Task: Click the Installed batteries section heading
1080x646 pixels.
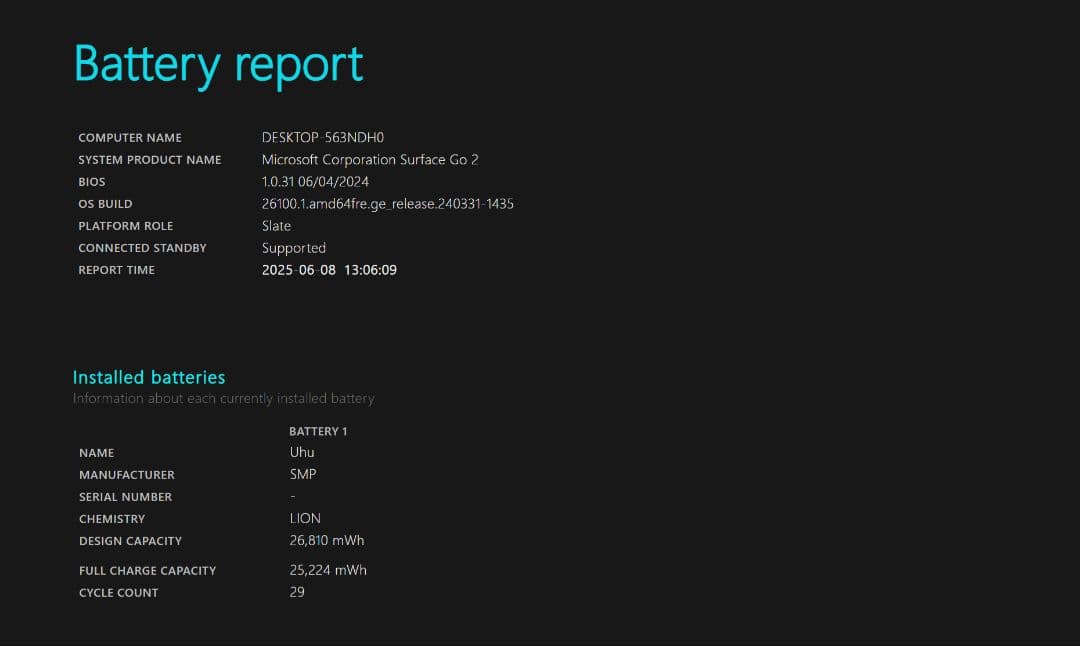Action: 149,377
